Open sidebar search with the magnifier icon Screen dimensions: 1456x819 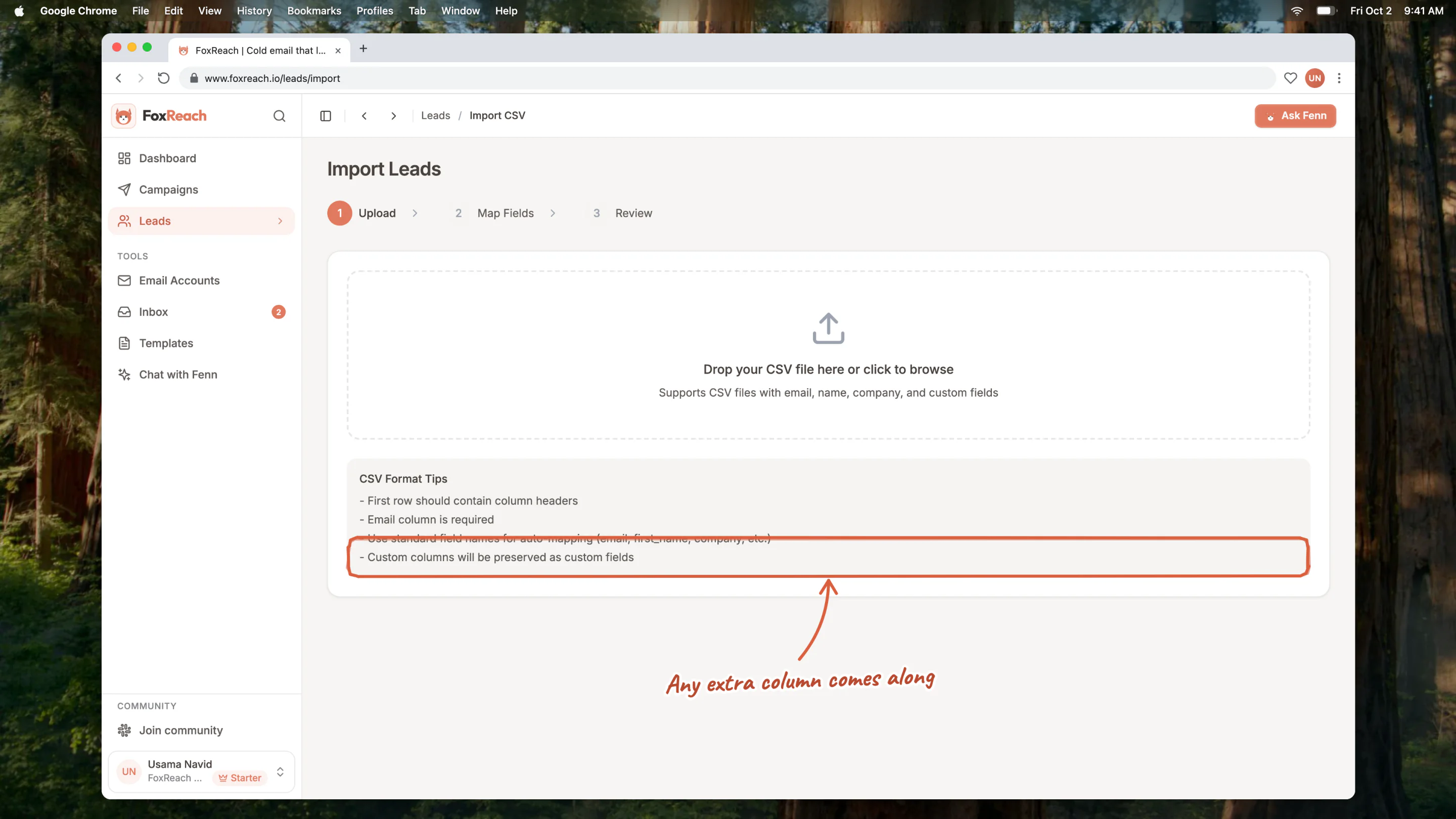pyautogui.click(x=279, y=116)
